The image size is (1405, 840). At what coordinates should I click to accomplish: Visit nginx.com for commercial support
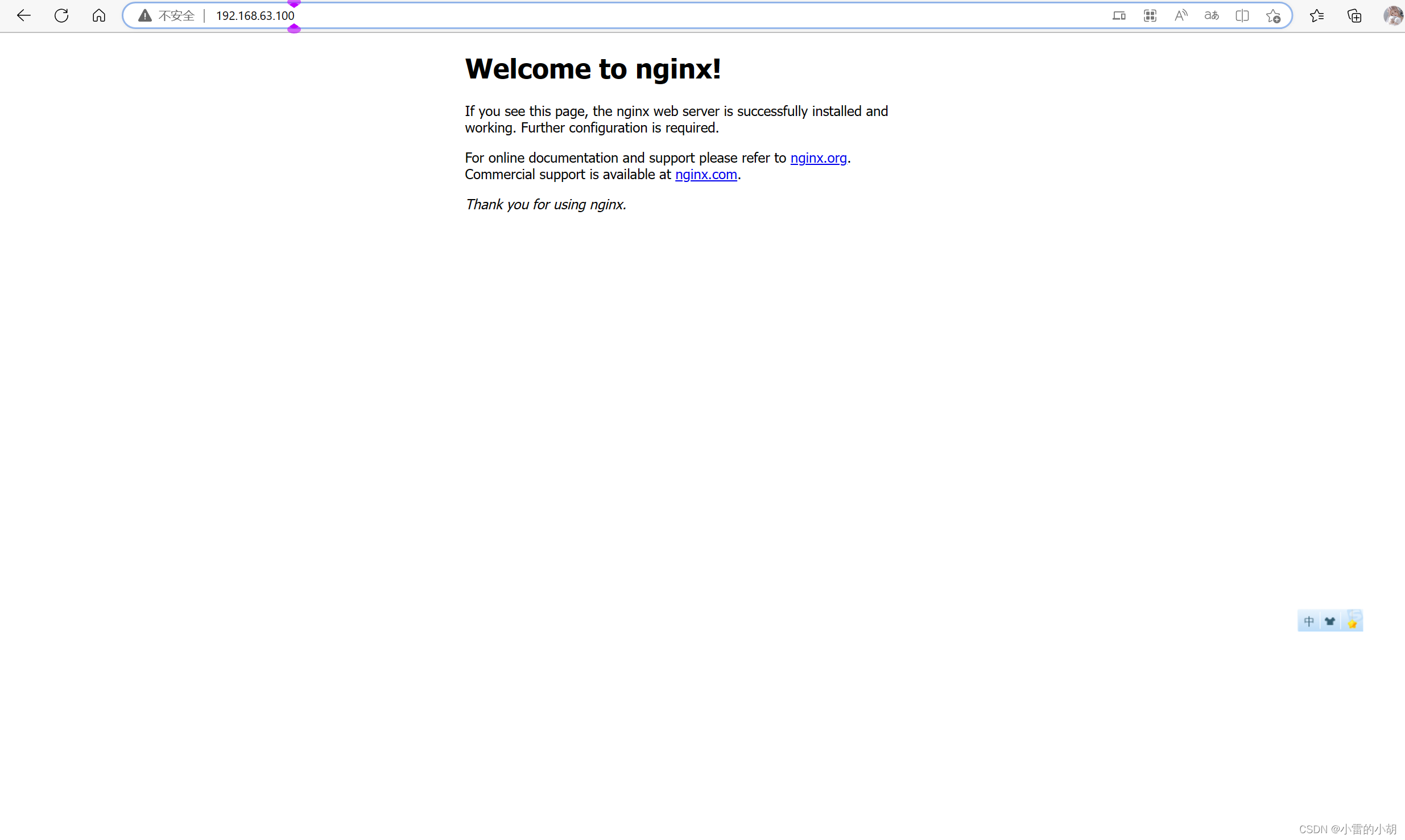(706, 175)
